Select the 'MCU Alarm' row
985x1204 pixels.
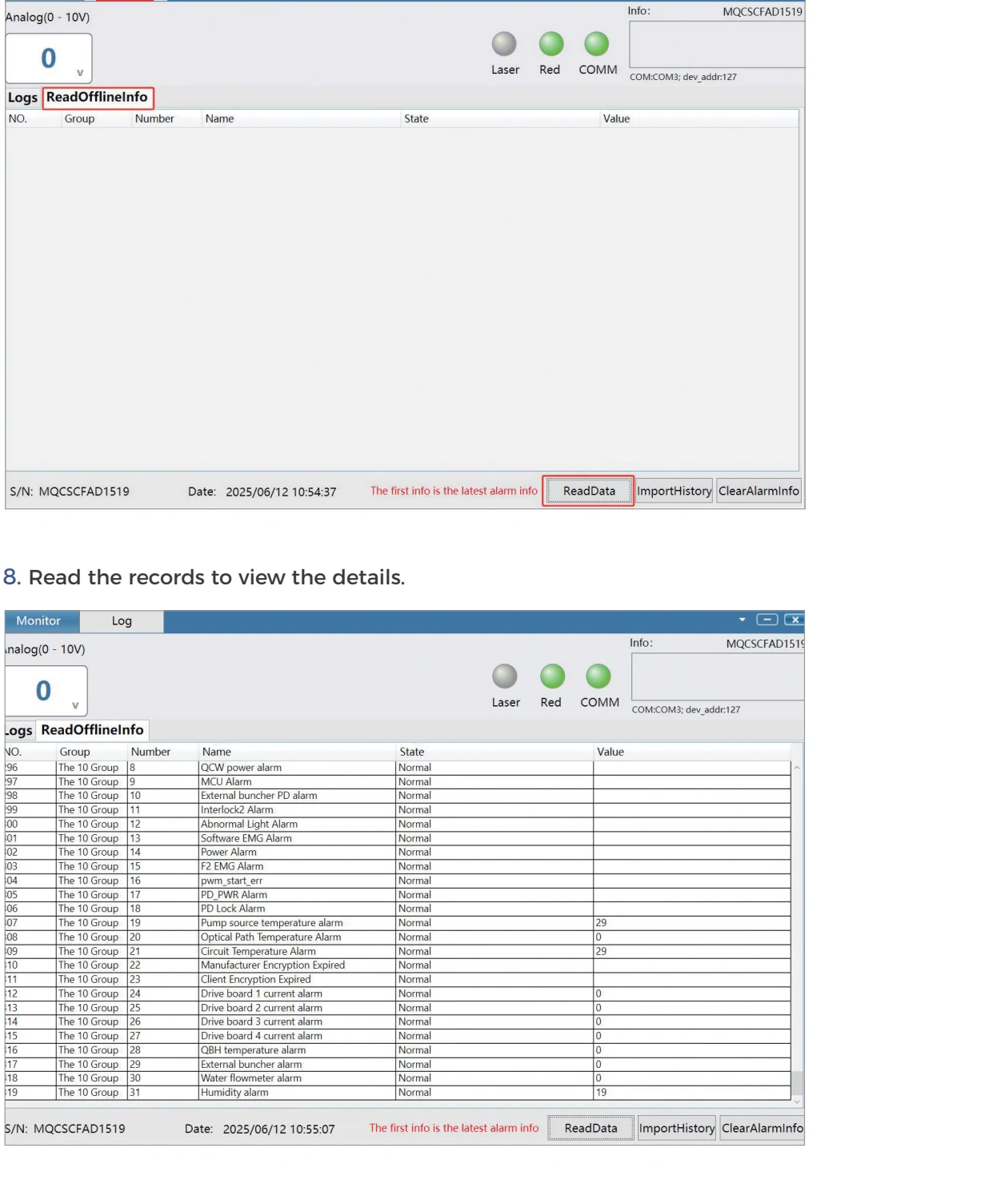point(398,782)
